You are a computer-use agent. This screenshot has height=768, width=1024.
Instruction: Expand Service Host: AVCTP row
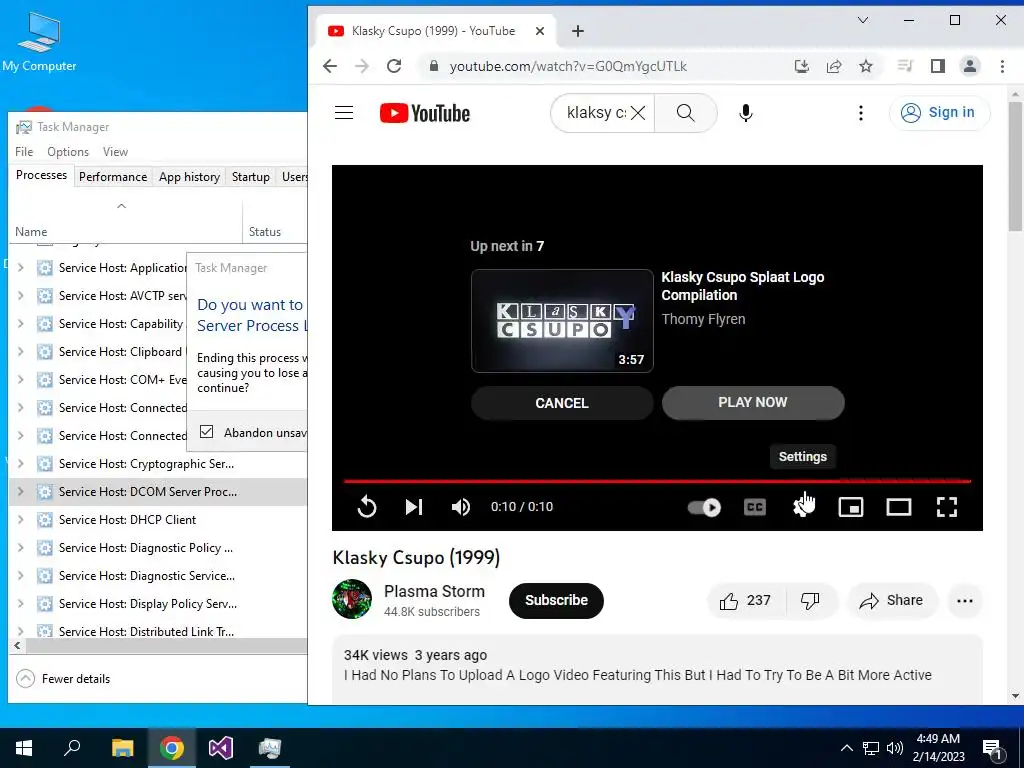coord(20,296)
